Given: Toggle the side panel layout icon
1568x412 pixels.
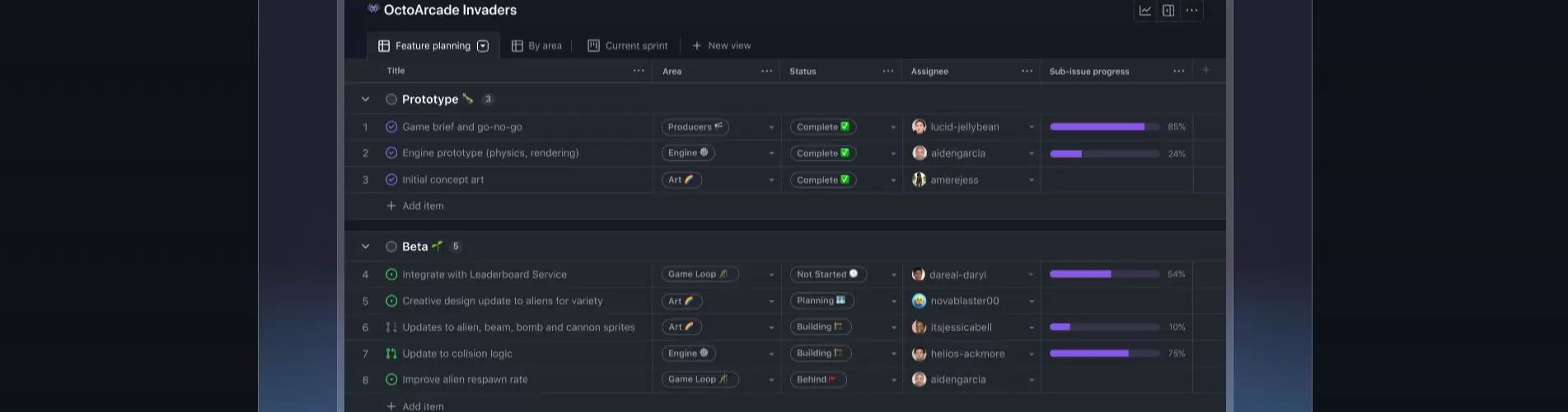Looking at the screenshot, I should [x=1168, y=11].
